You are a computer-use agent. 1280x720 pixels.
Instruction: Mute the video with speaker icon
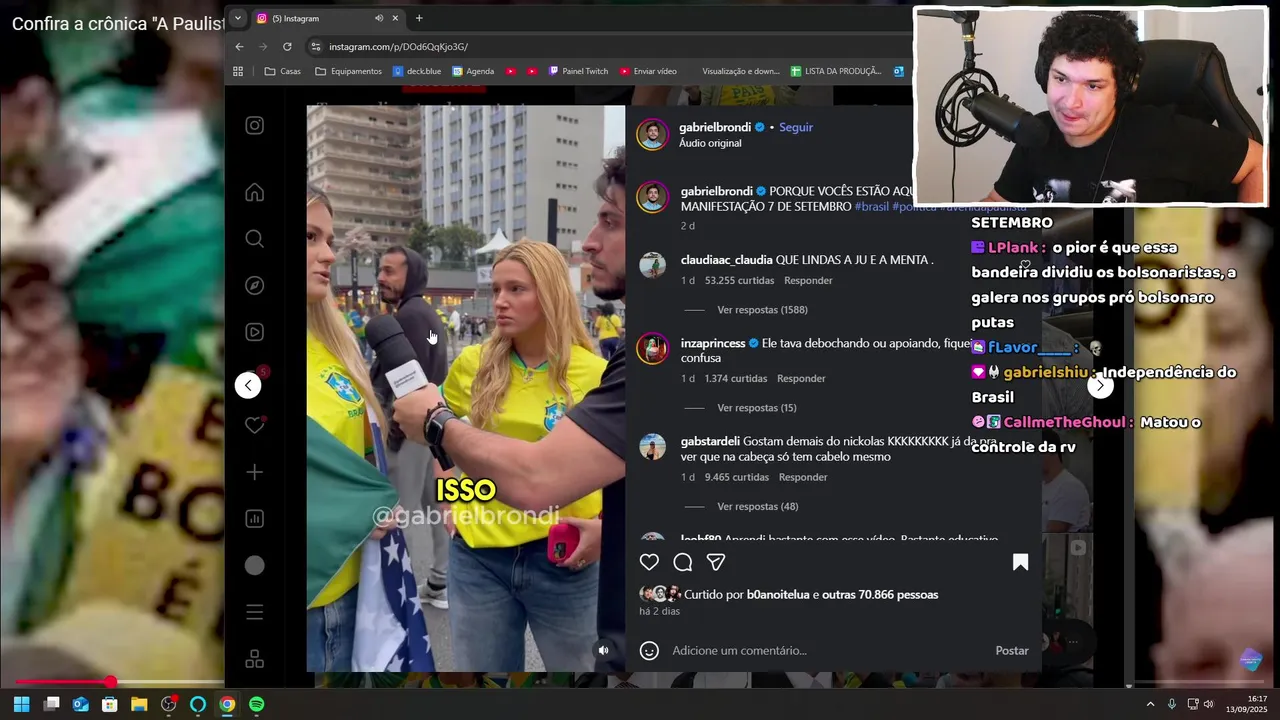point(603,650)
